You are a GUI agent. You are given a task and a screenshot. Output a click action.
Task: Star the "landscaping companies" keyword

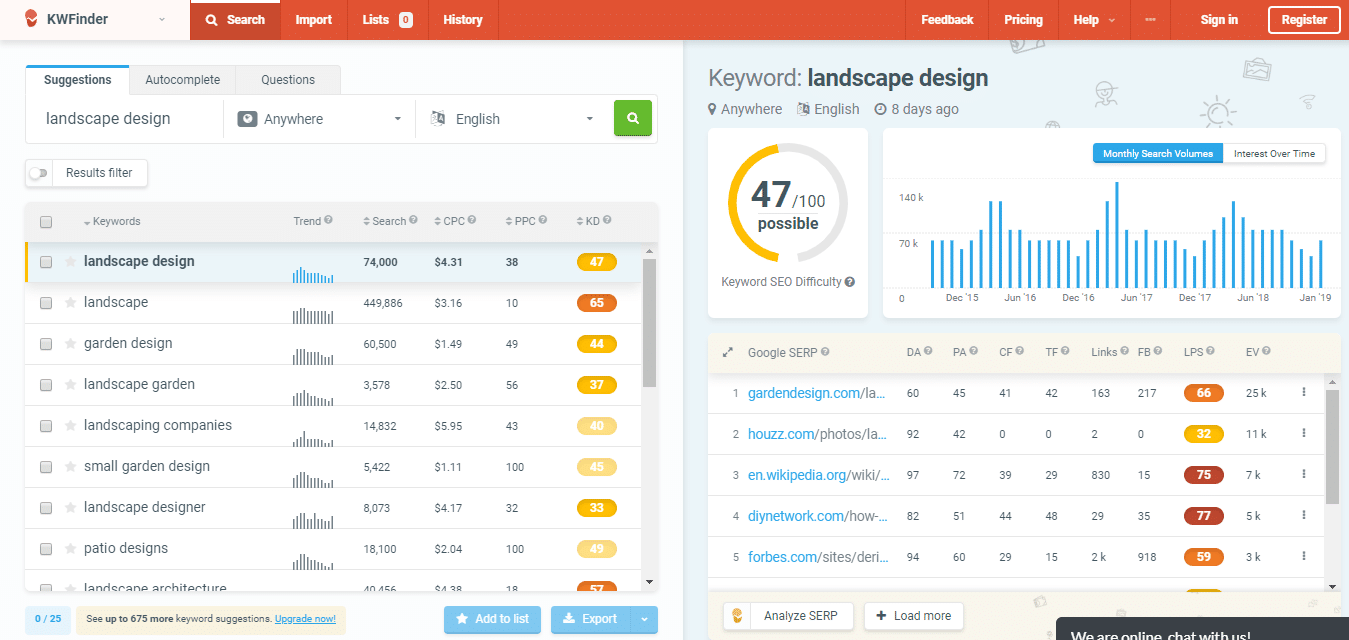click(70, 425)
